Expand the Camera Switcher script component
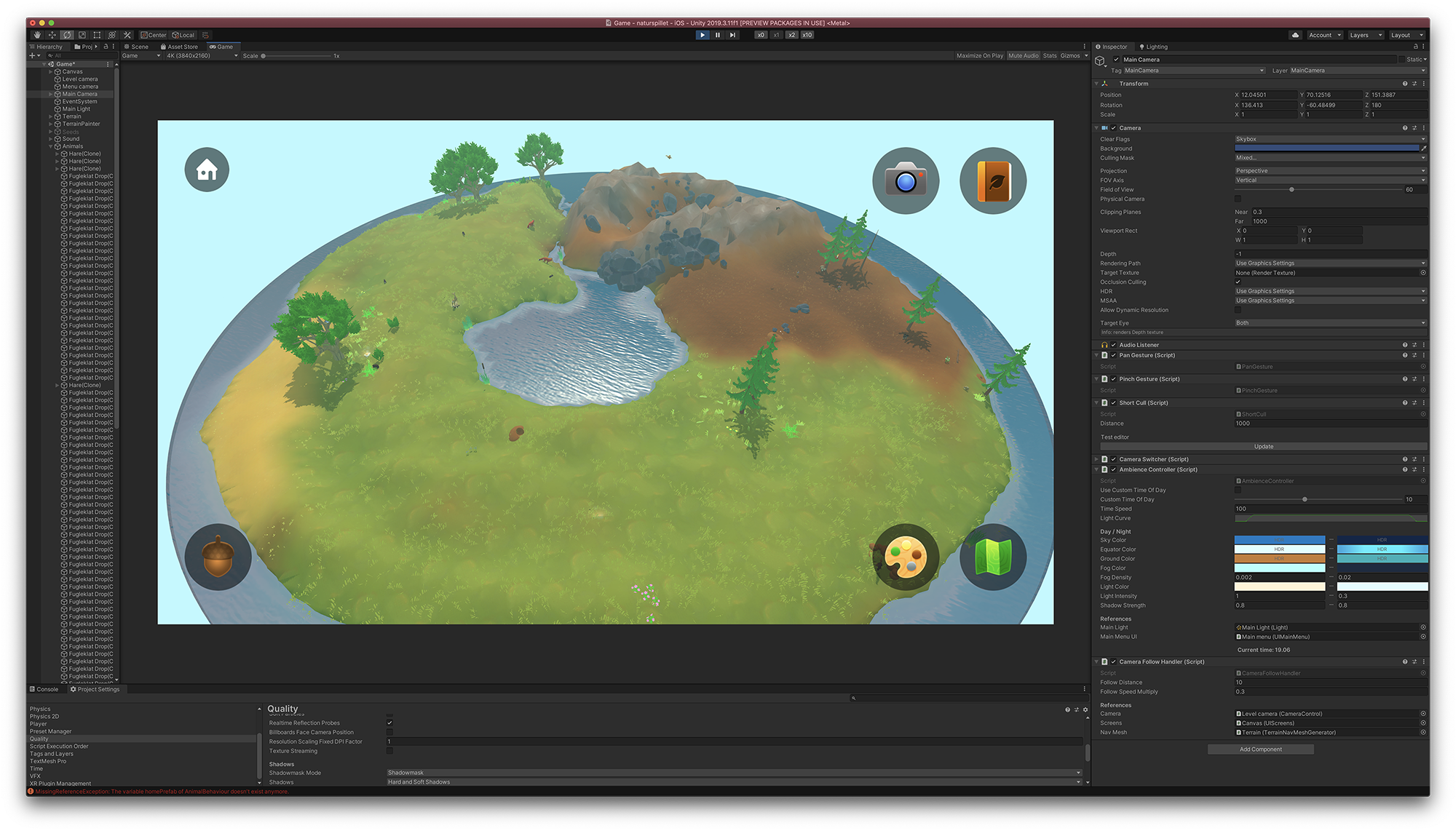 click(1096, 459)
